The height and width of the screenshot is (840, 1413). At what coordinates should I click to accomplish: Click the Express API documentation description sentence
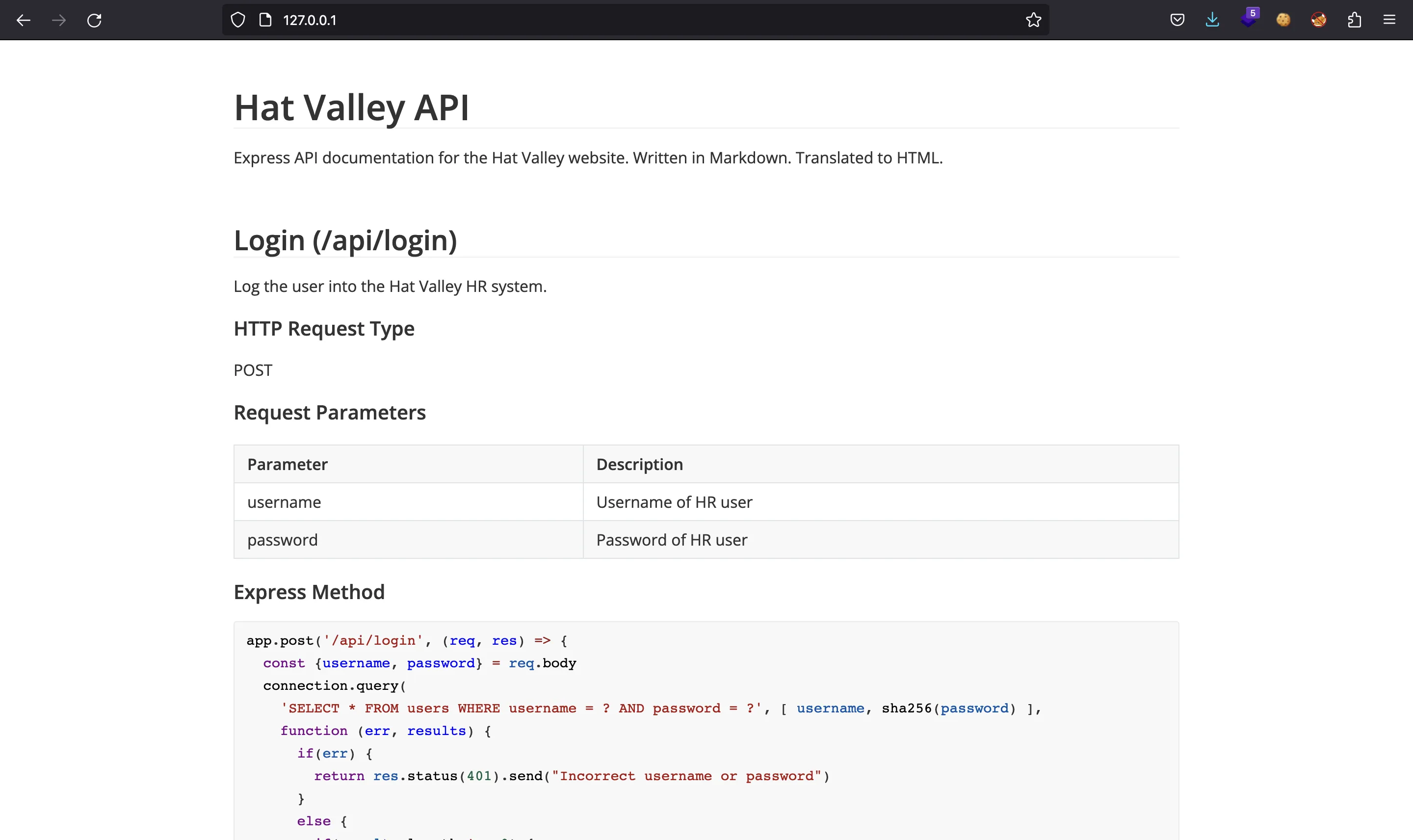pyautogui.click(x=588, y=158)
